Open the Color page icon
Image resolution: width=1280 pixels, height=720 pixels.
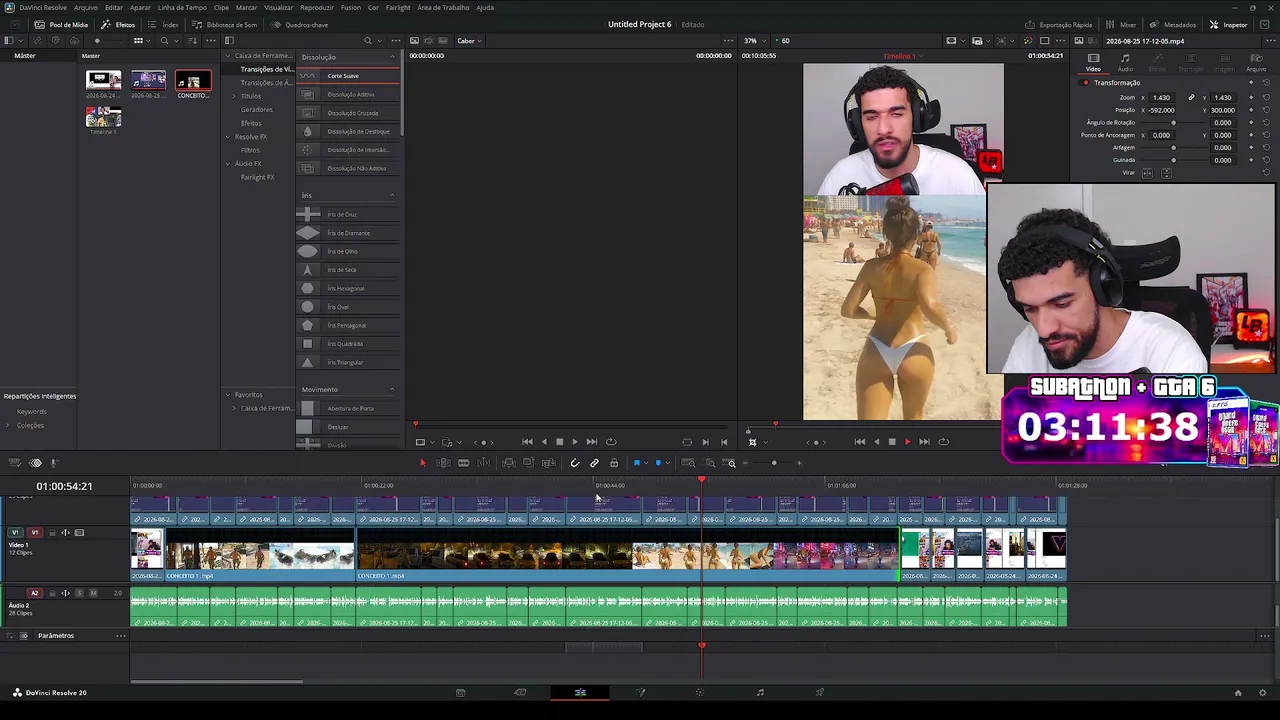(700, 692)
